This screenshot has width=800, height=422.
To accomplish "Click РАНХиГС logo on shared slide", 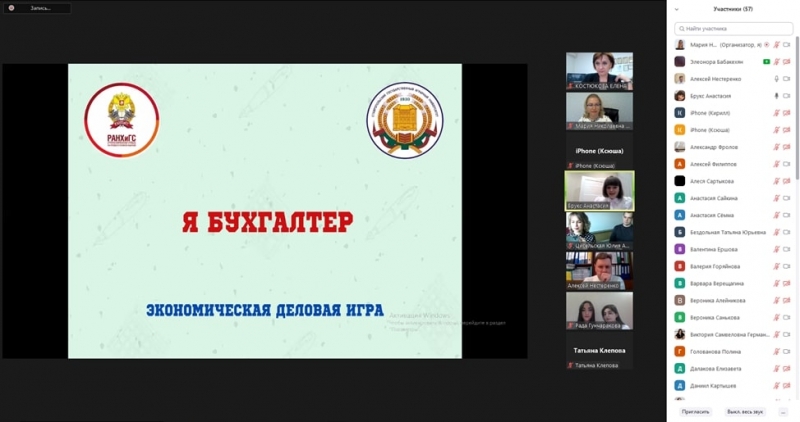I will click(x=121, y=120).
